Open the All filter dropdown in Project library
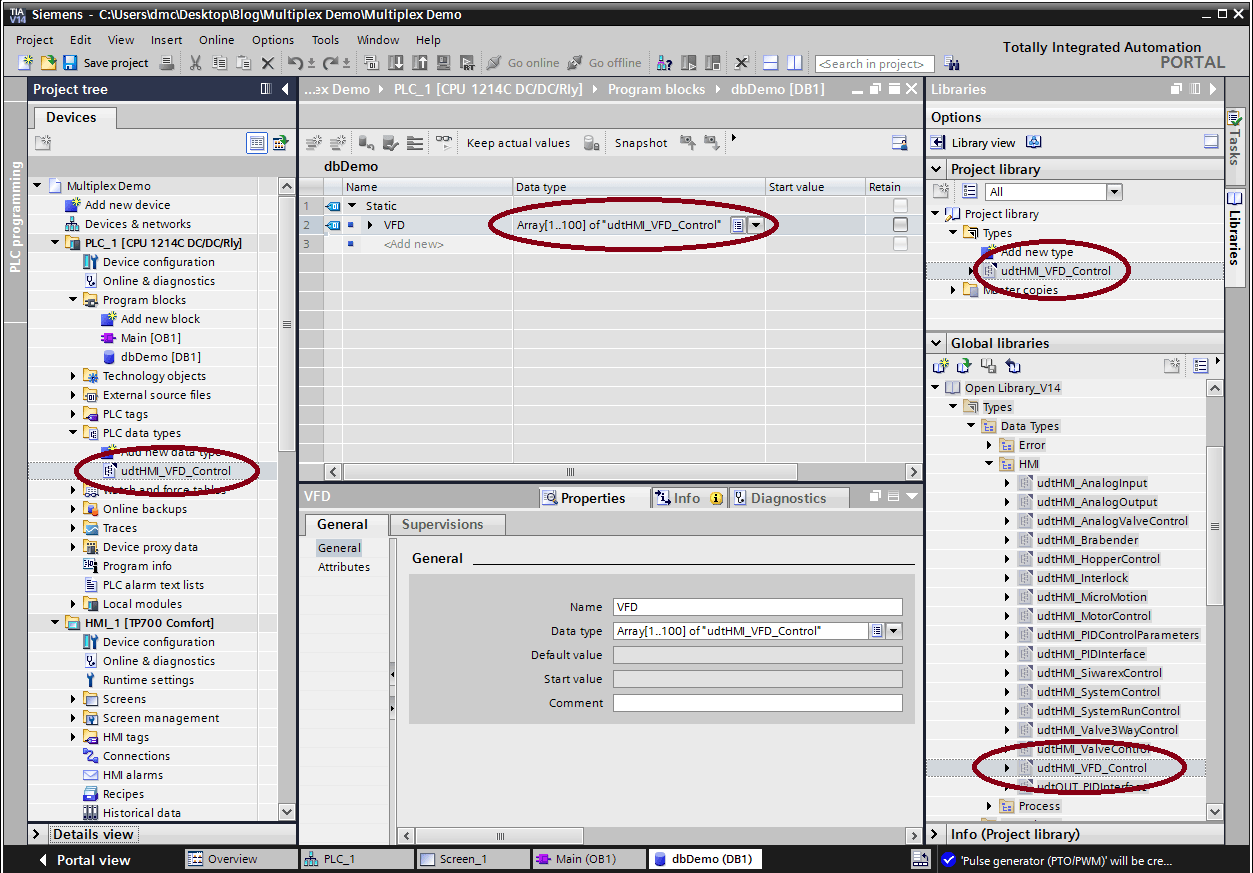1253x873 pixels. tap(1114, 192)
